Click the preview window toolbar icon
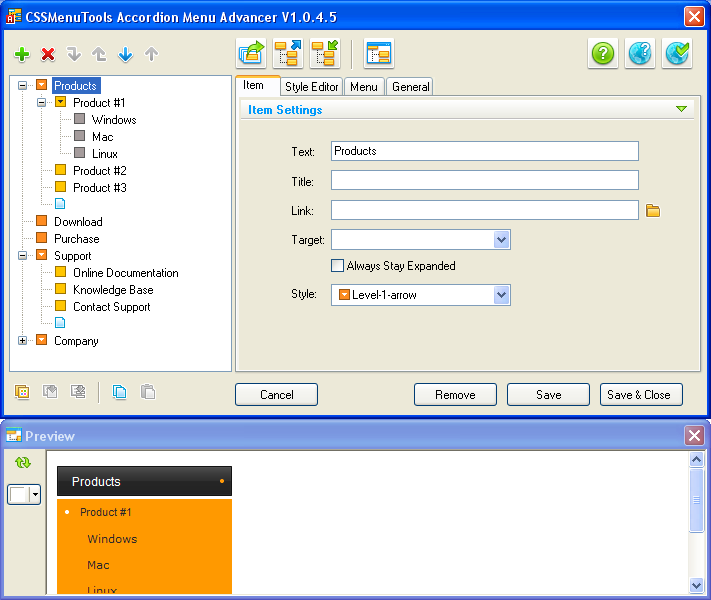The height and width of the screenshot is (600, 711). pos(379,54)
